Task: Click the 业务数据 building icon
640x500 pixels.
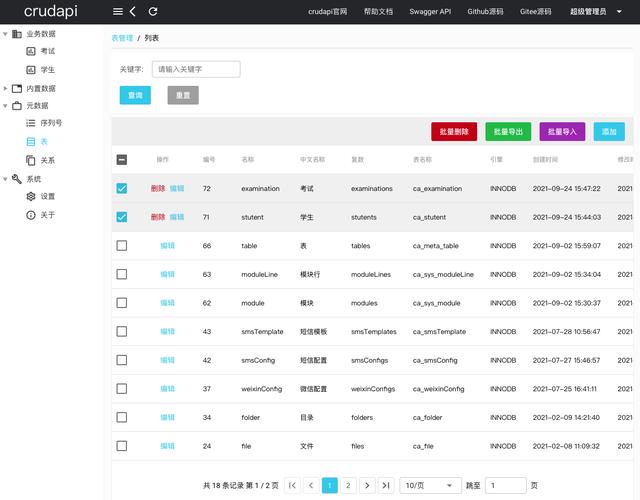Action: 17,34
